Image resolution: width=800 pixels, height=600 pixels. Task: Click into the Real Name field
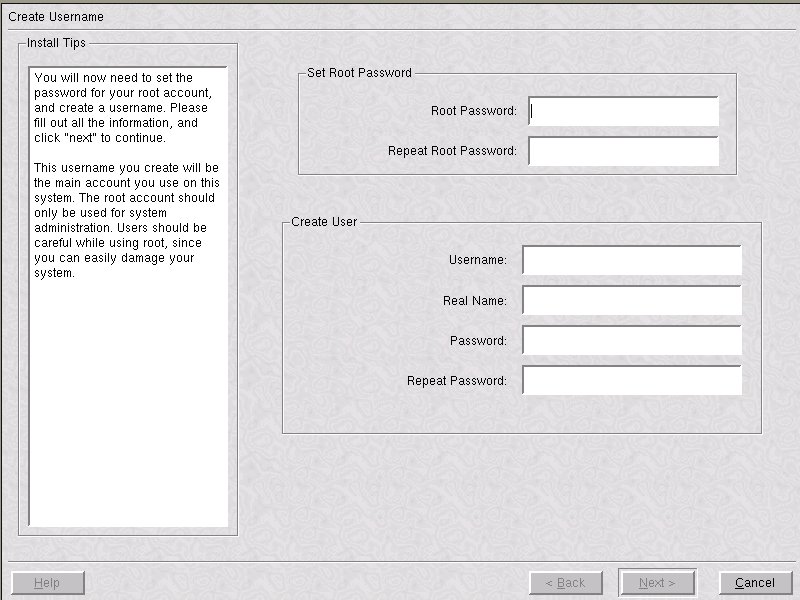tap(632, 301)
